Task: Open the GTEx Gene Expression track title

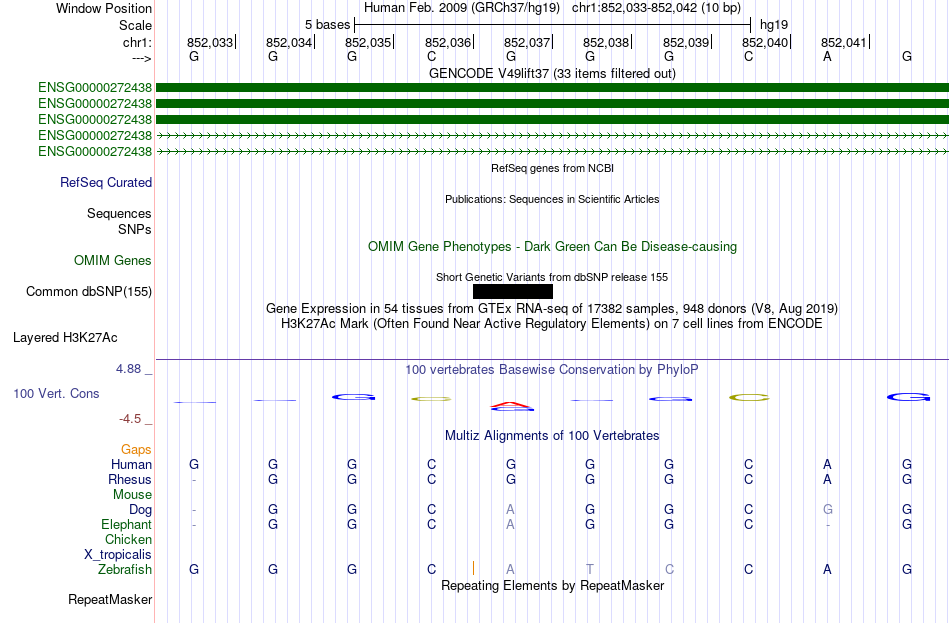Action: pos(552,308)
